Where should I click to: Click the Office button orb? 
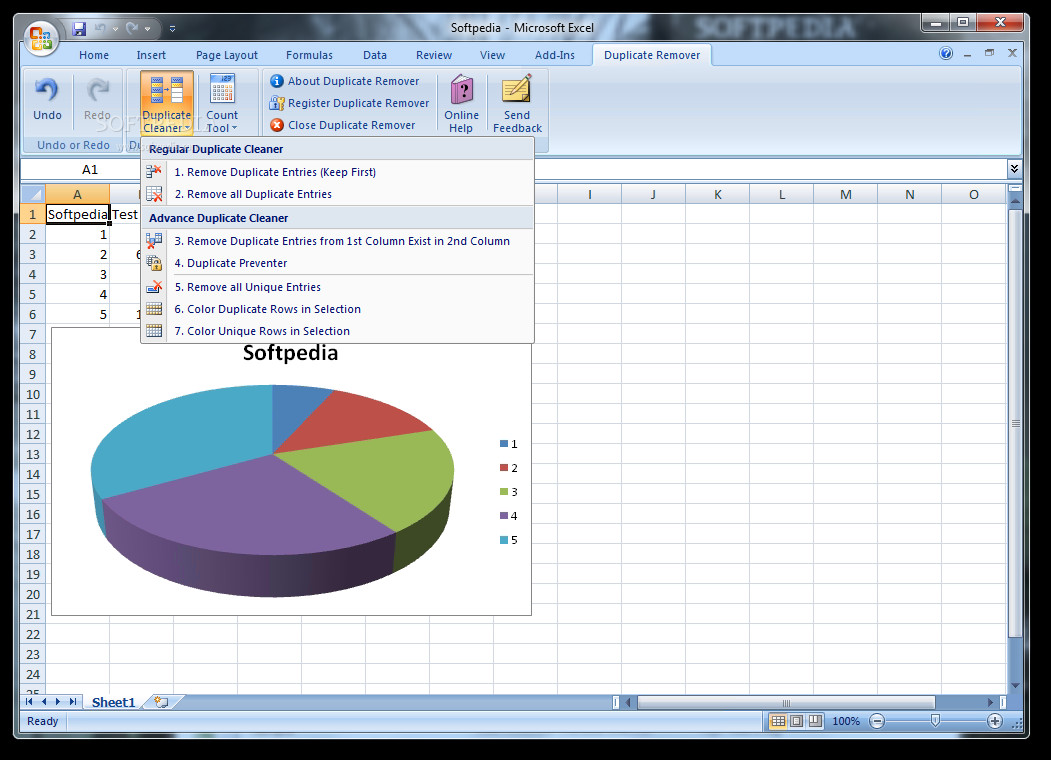pyautogui.click(x=41, y=38)
